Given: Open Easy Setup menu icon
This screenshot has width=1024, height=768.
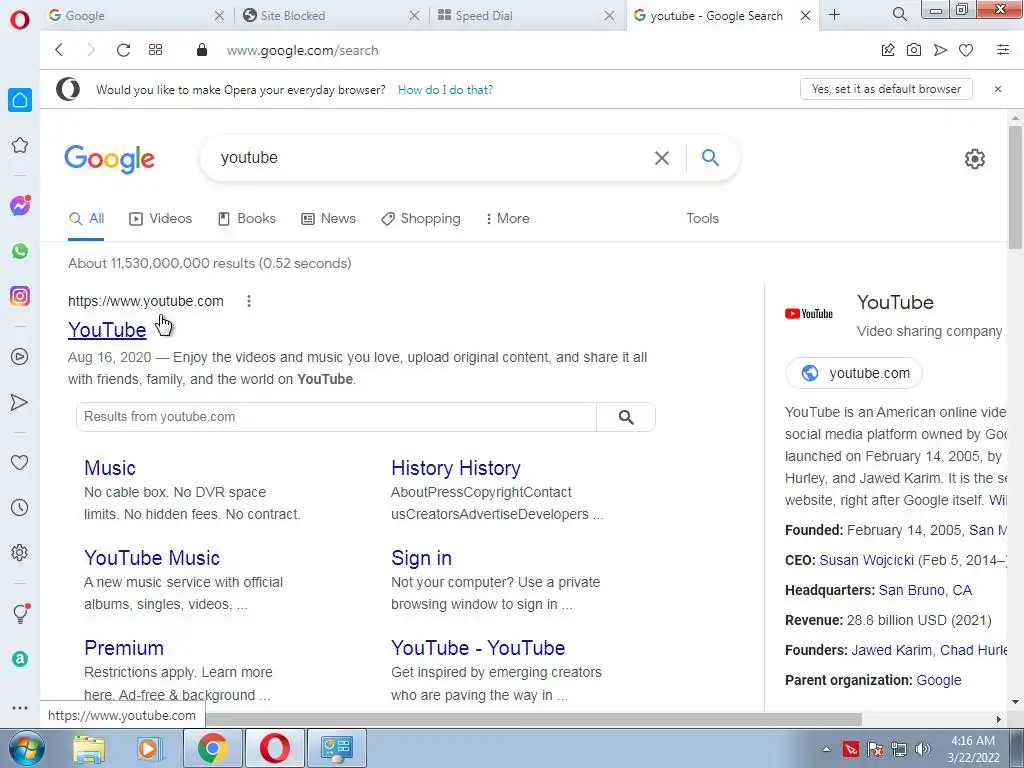Looking at the screenshot, I should click(x=1002, y=50).
